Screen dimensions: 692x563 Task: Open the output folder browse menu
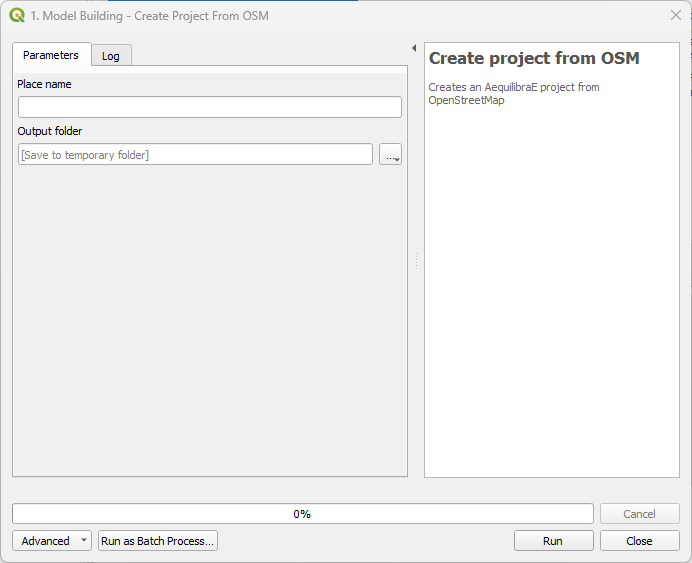390,154
